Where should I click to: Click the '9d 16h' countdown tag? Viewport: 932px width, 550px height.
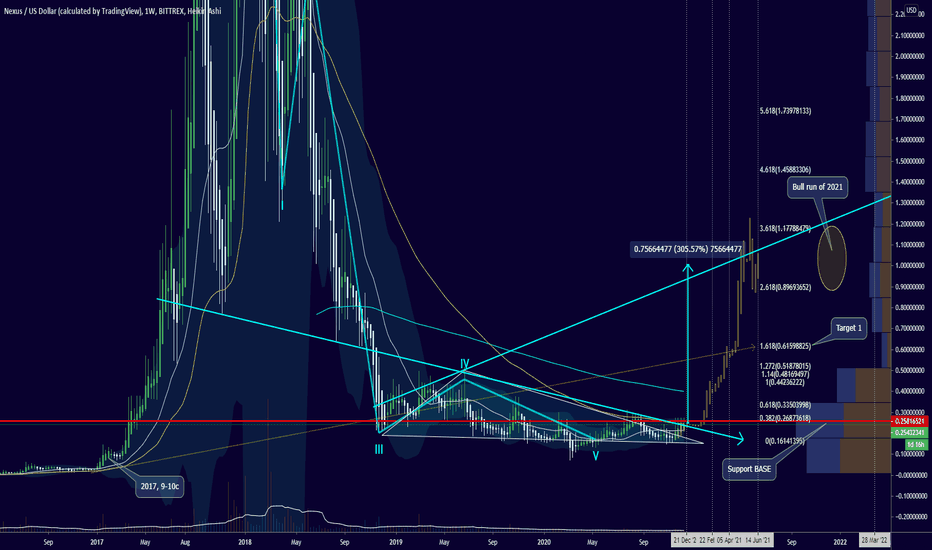pos(916,444)
